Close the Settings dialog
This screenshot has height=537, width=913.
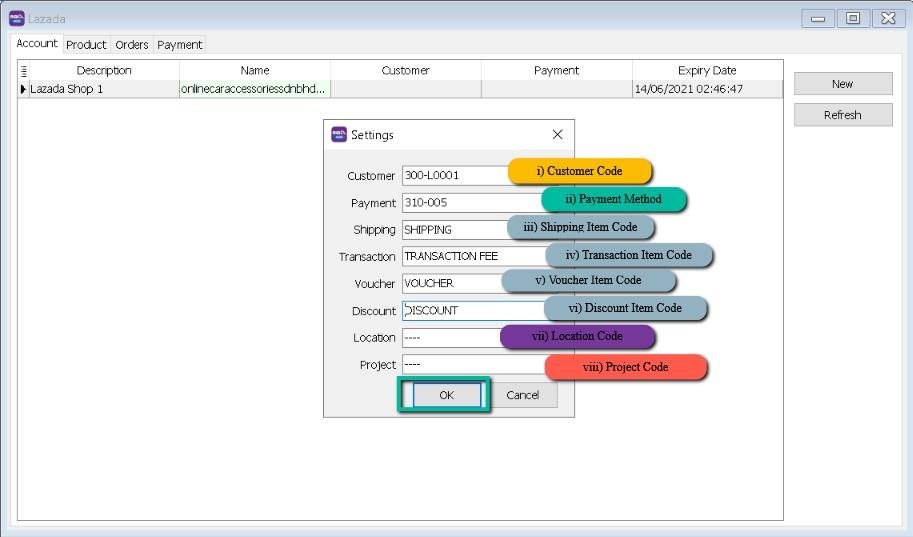557,135
